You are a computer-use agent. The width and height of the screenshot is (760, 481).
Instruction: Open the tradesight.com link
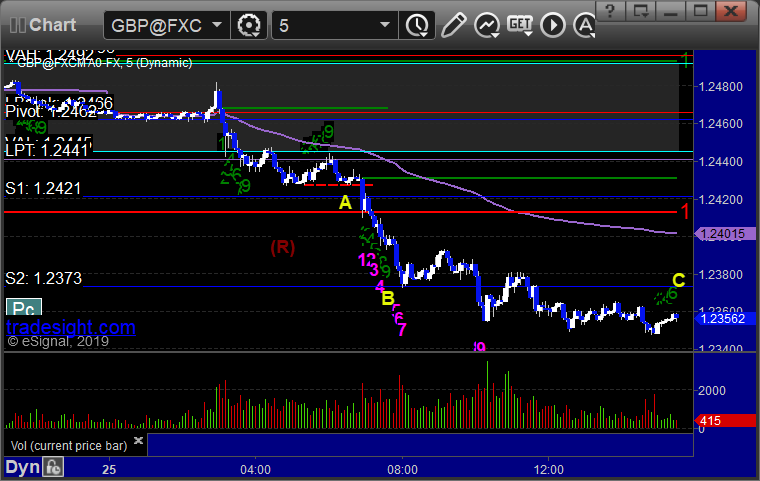71,327
